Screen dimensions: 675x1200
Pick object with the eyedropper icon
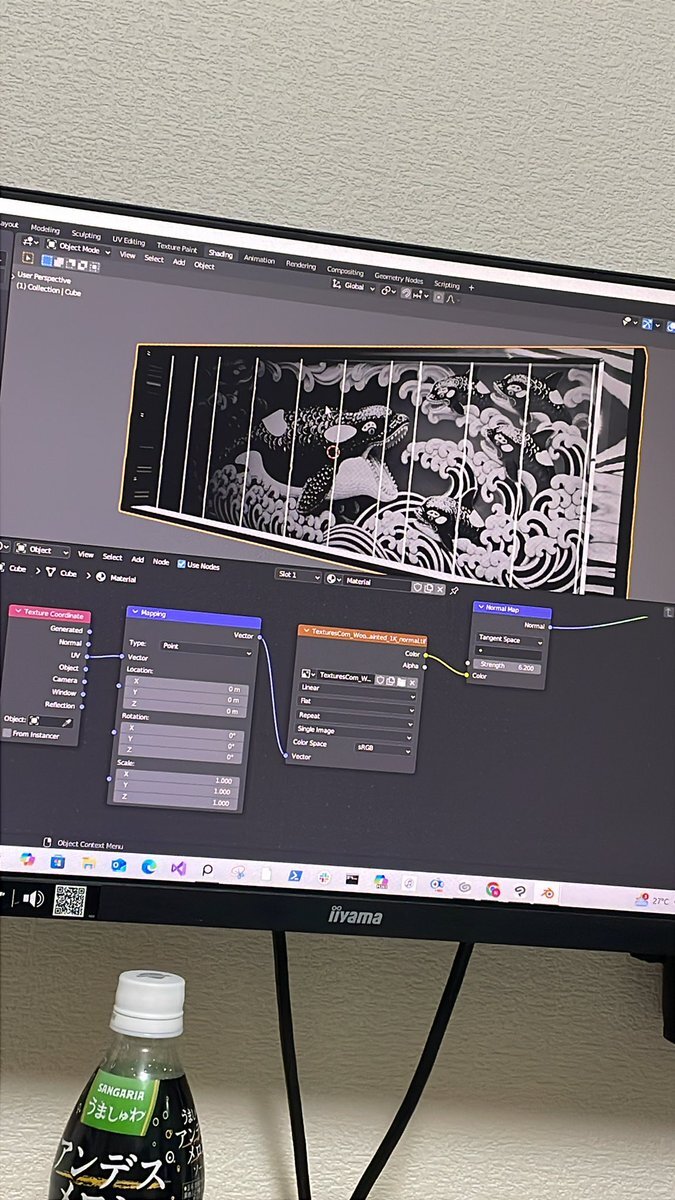click(68, 721)
